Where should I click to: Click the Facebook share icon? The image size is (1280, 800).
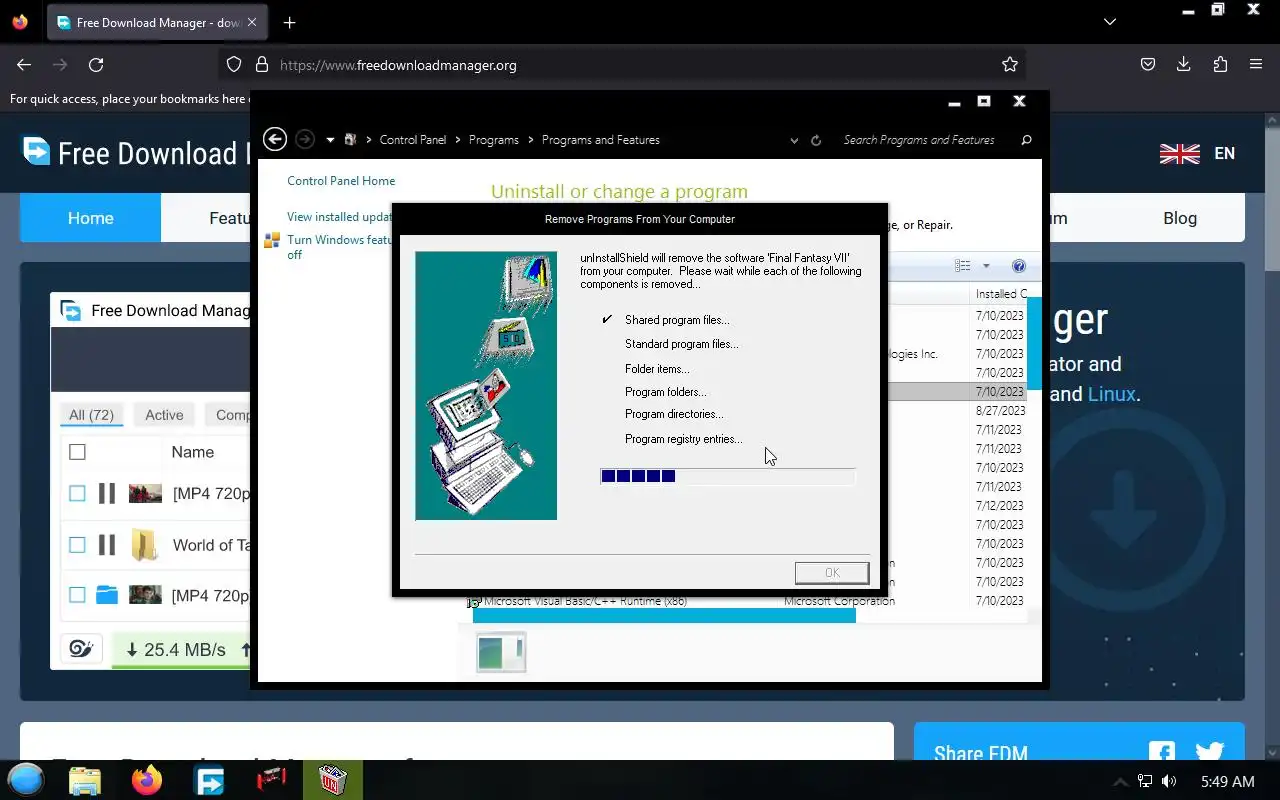point(1162,753)
